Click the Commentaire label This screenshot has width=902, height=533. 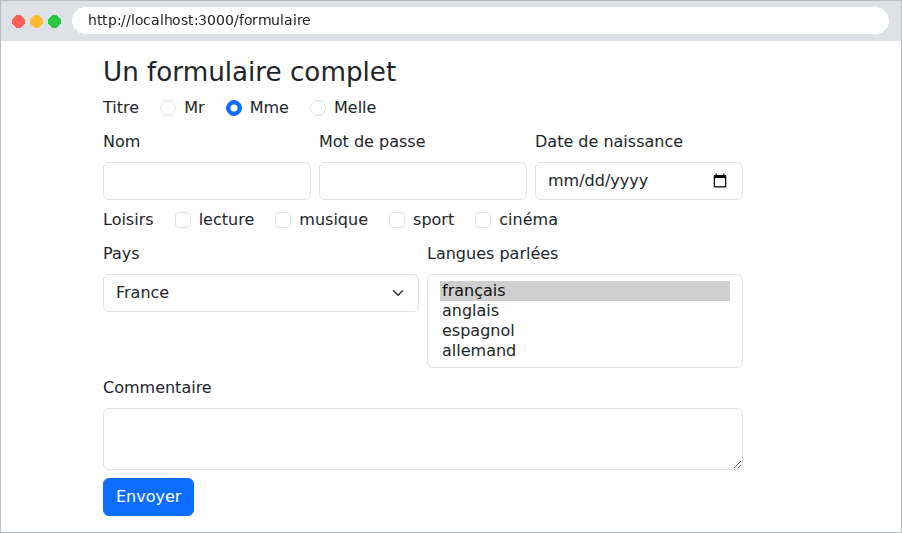click(157, 388)
